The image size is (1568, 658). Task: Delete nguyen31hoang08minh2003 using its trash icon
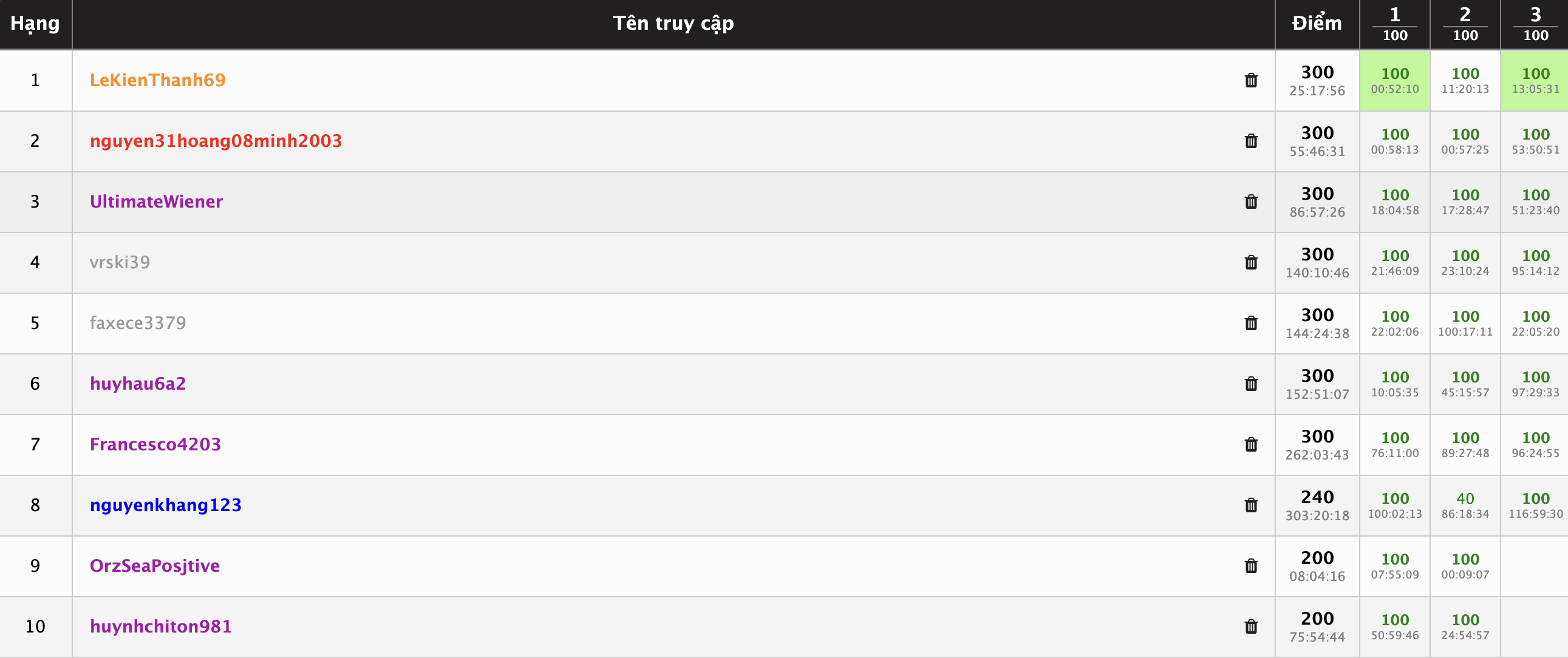[x=1251, y=141]
